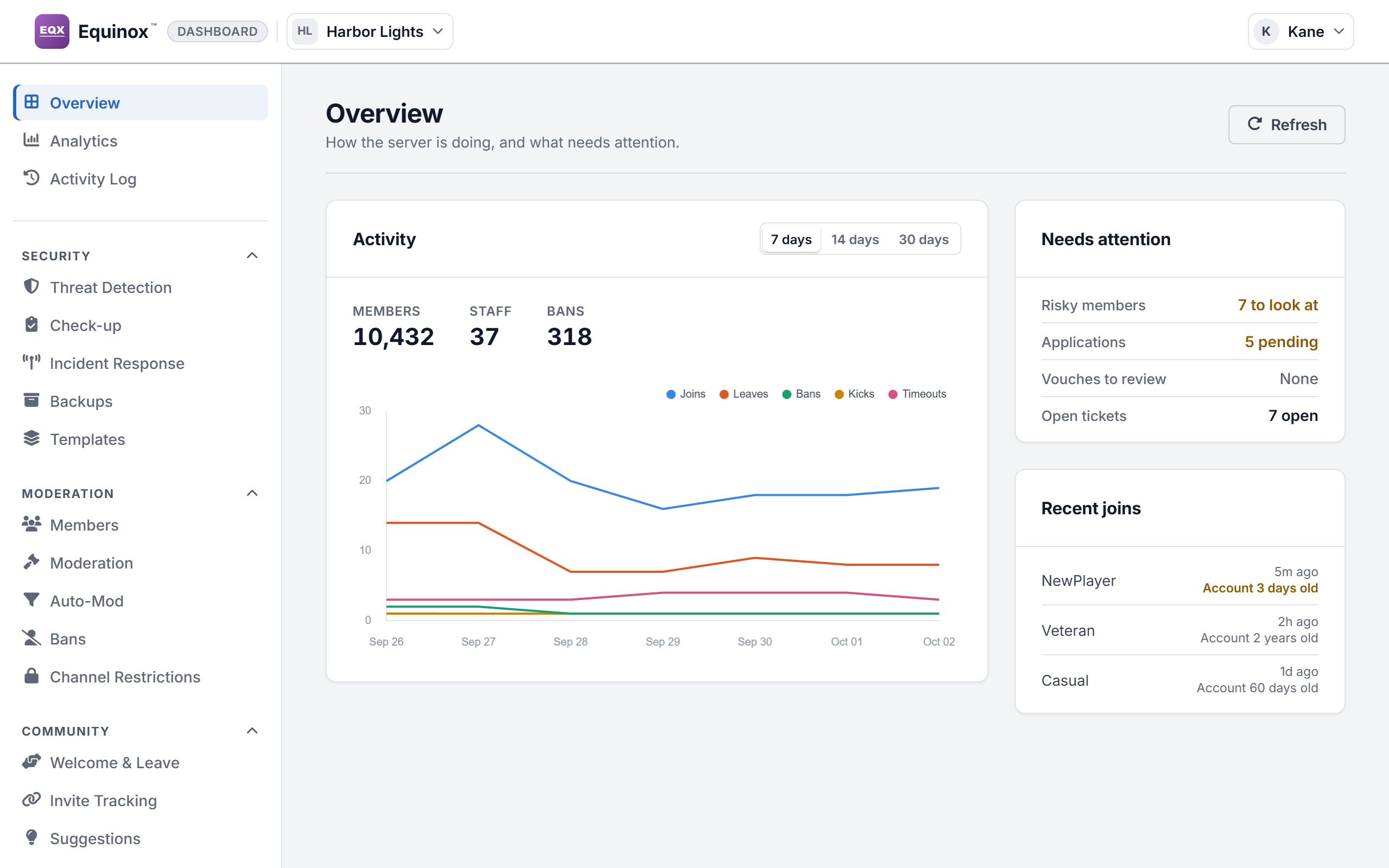Switch activity range to 30 days
This screenshot has height=868, width=1389.
point(923,239)
